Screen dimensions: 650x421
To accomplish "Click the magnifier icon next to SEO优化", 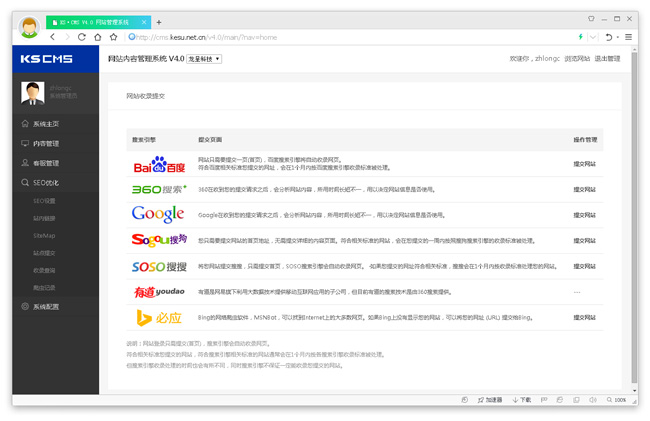I will click(25, 182).
